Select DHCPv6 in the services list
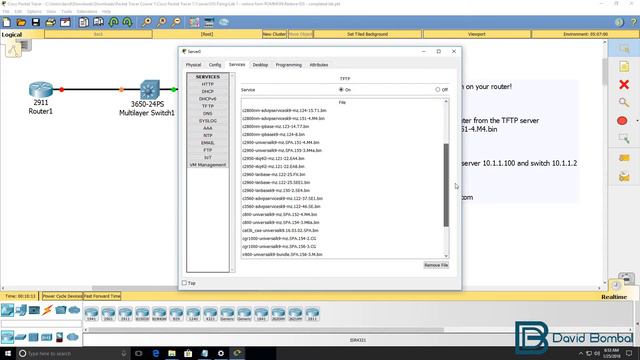The image size is (640, 360). 208,99
